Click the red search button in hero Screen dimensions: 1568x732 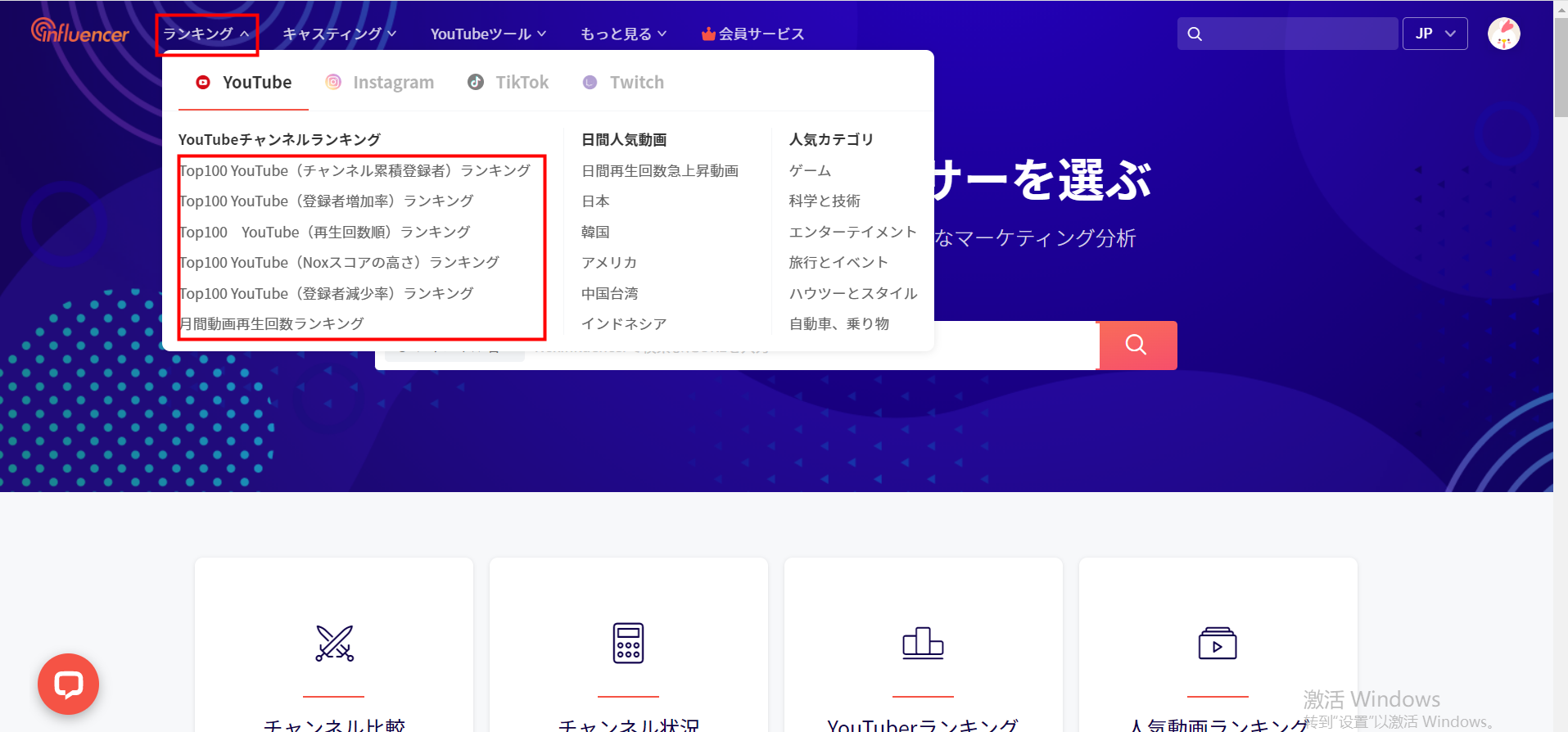[1136, 345]
